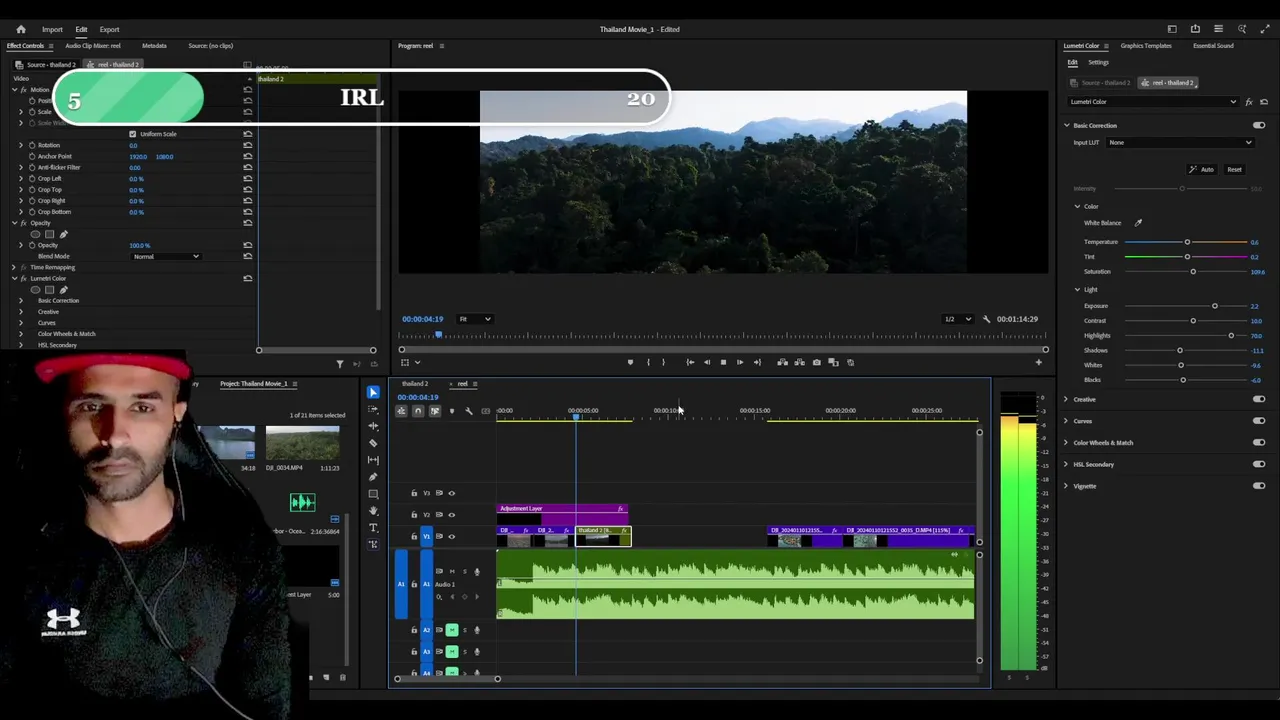Viewport: 1280px width, 720px height.
Task: Click the White Balance eyedropper
Action: click(x=1138, y=223)
